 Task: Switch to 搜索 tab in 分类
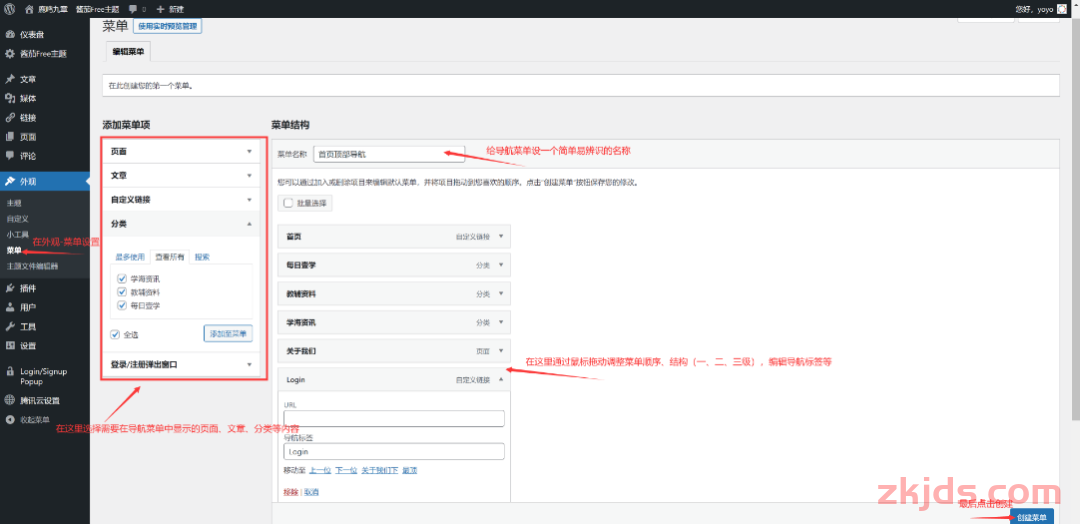click(202, 257)
